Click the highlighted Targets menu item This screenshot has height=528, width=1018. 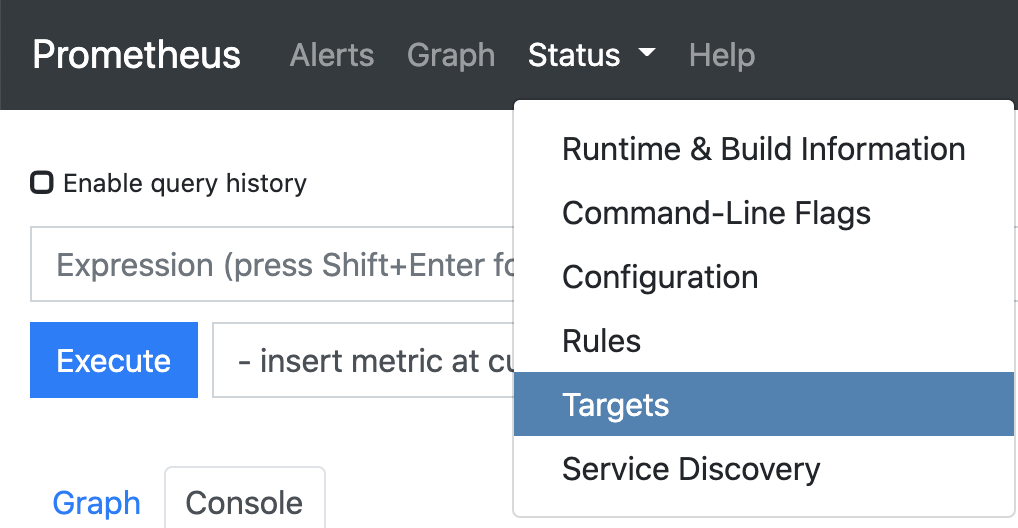616,405
